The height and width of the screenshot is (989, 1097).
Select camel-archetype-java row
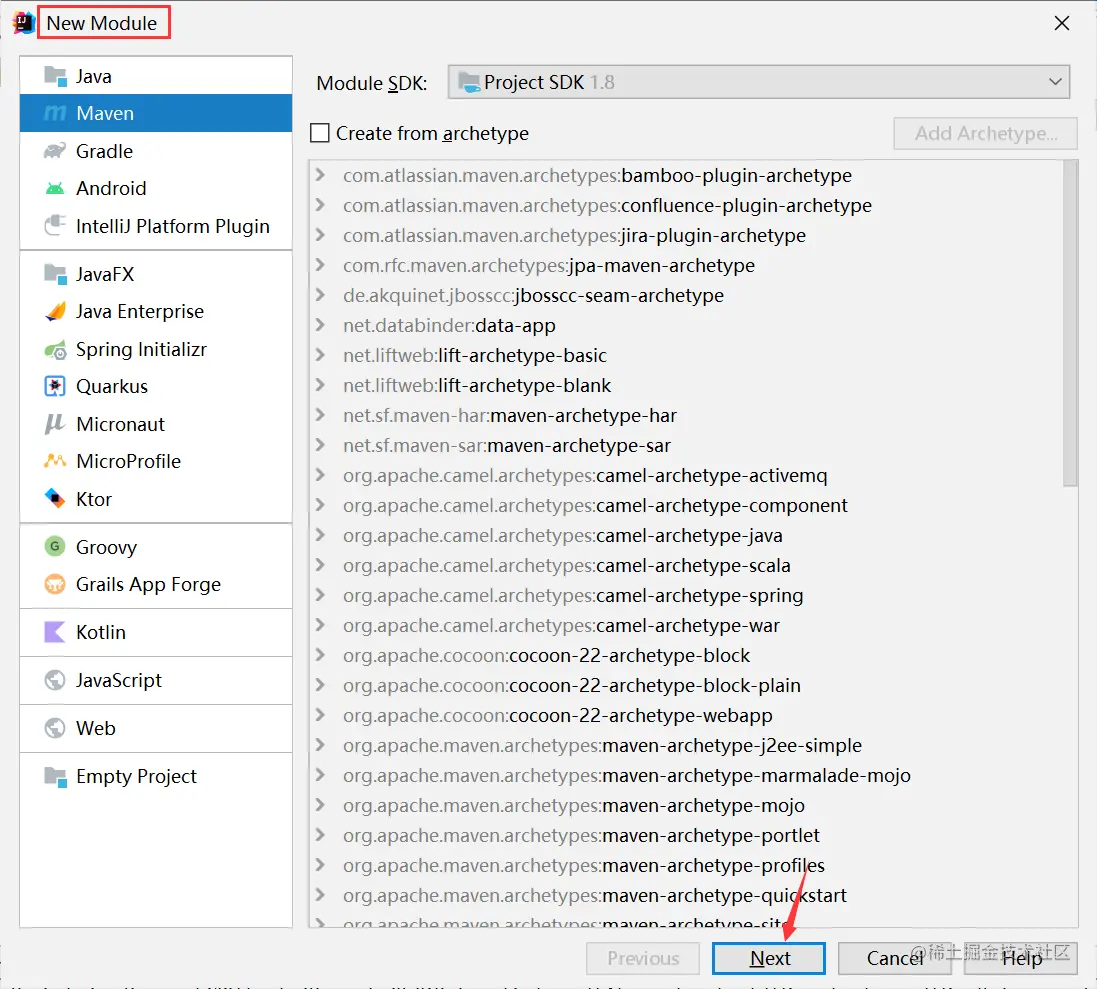tap(686, 535)
